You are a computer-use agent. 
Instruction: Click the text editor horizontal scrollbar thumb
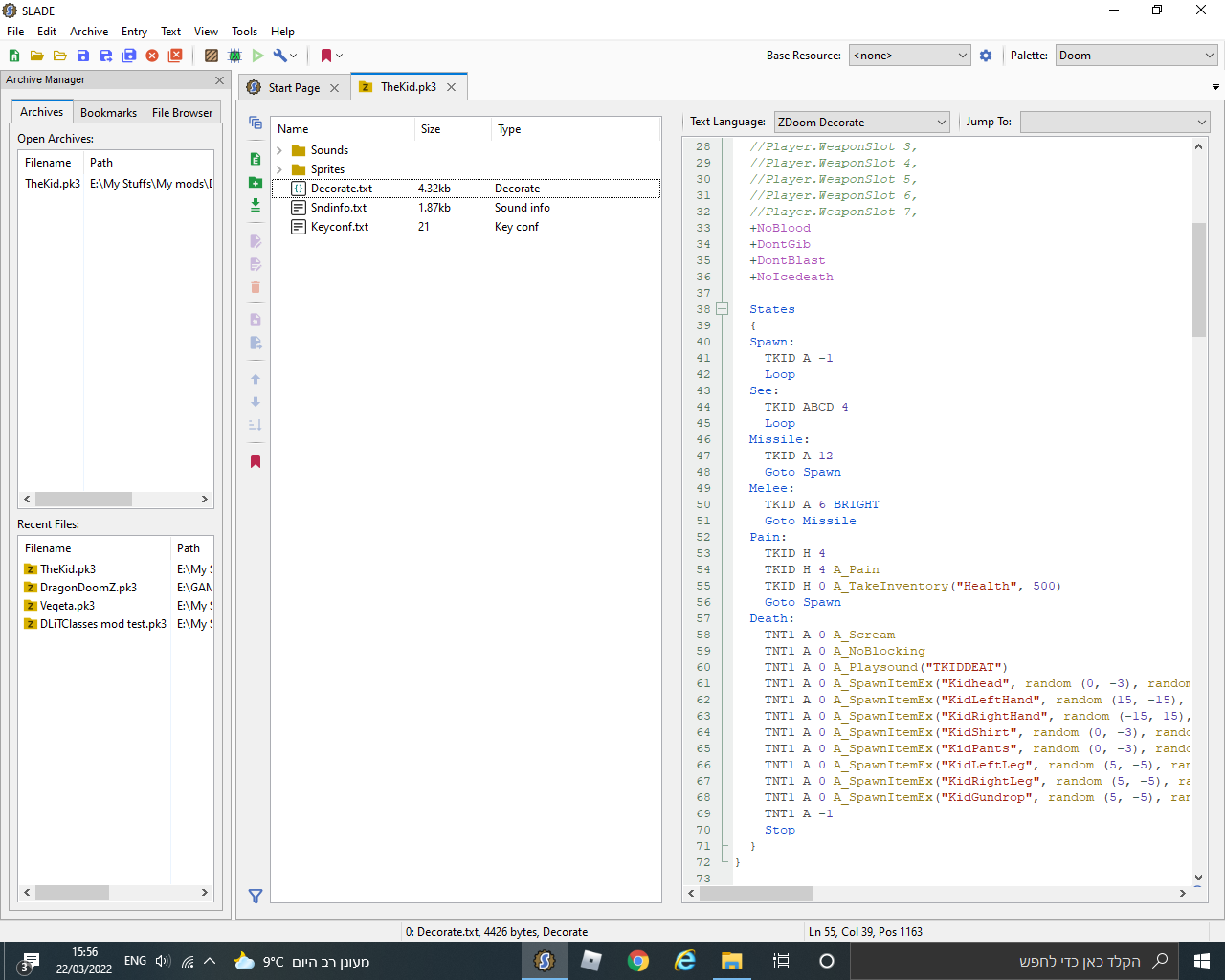[x=756, y=893]
